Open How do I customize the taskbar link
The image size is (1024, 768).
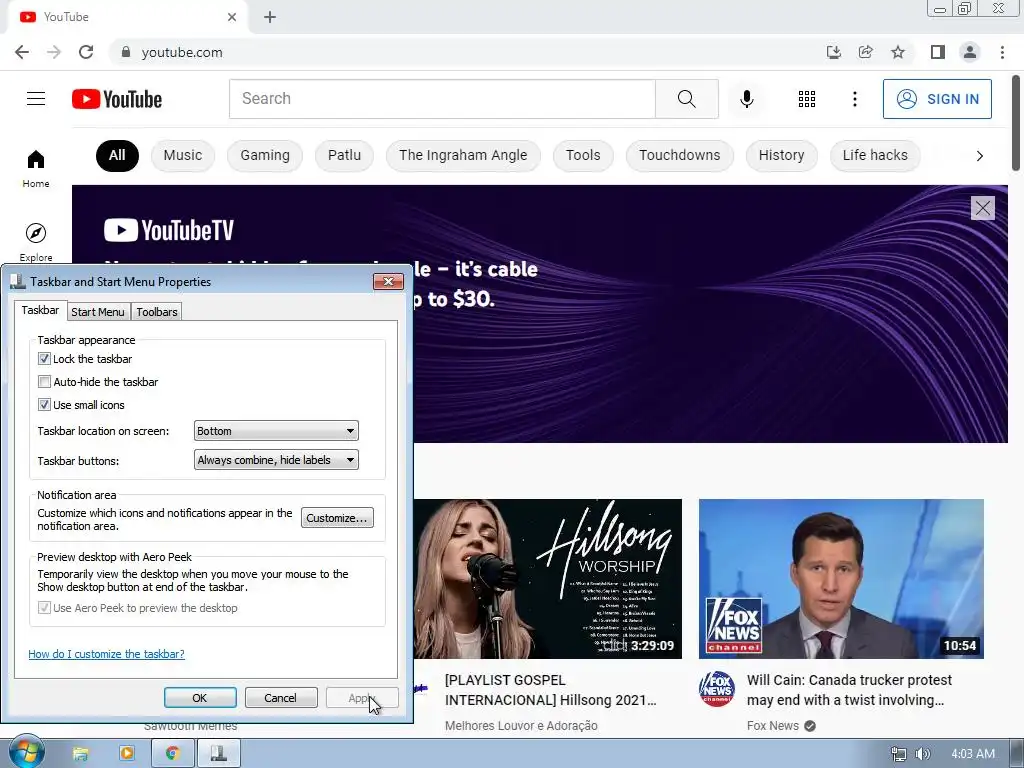click(106, 654)
